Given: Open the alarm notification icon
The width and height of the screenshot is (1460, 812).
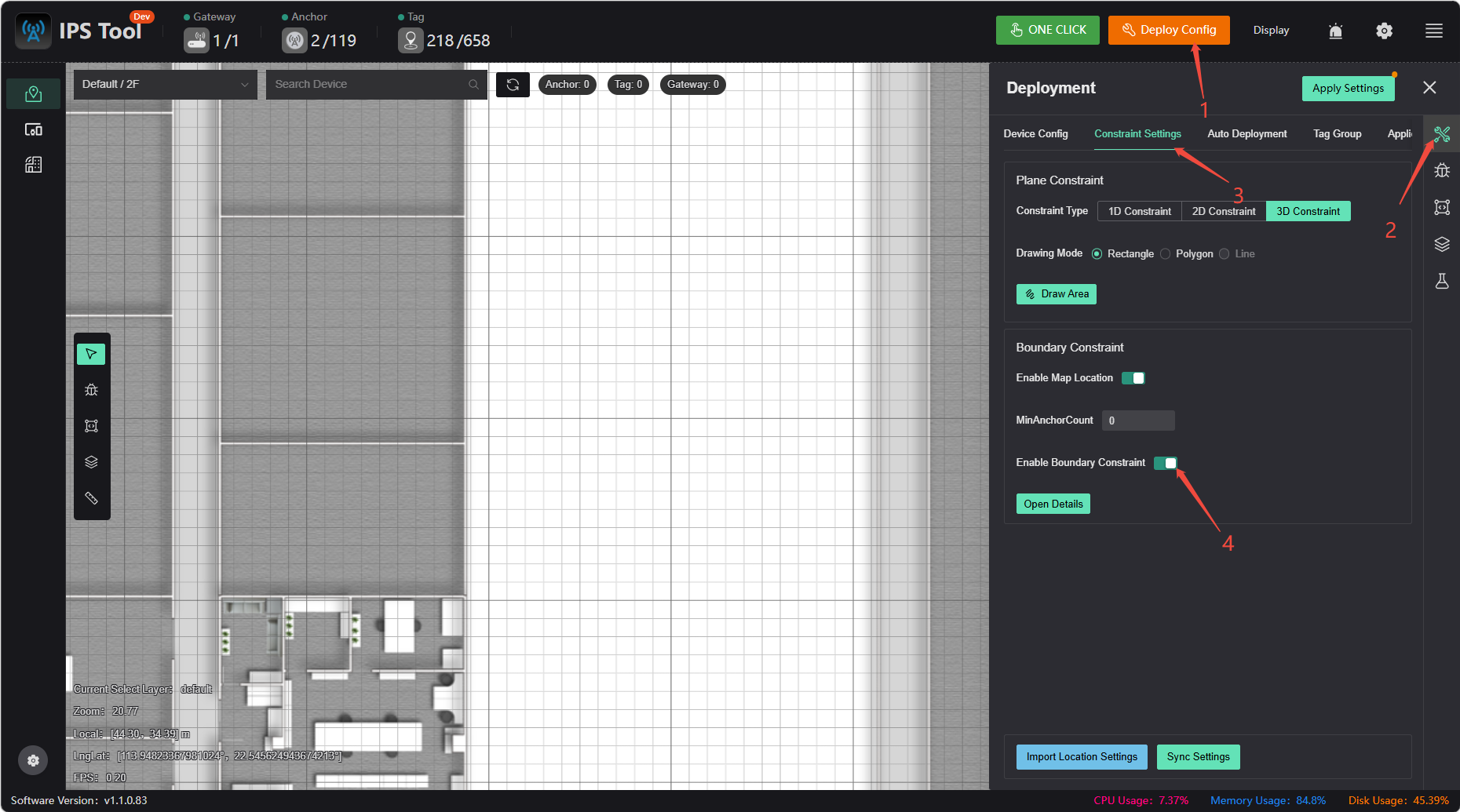Looking at the screenshot, I should (1335, 31).
